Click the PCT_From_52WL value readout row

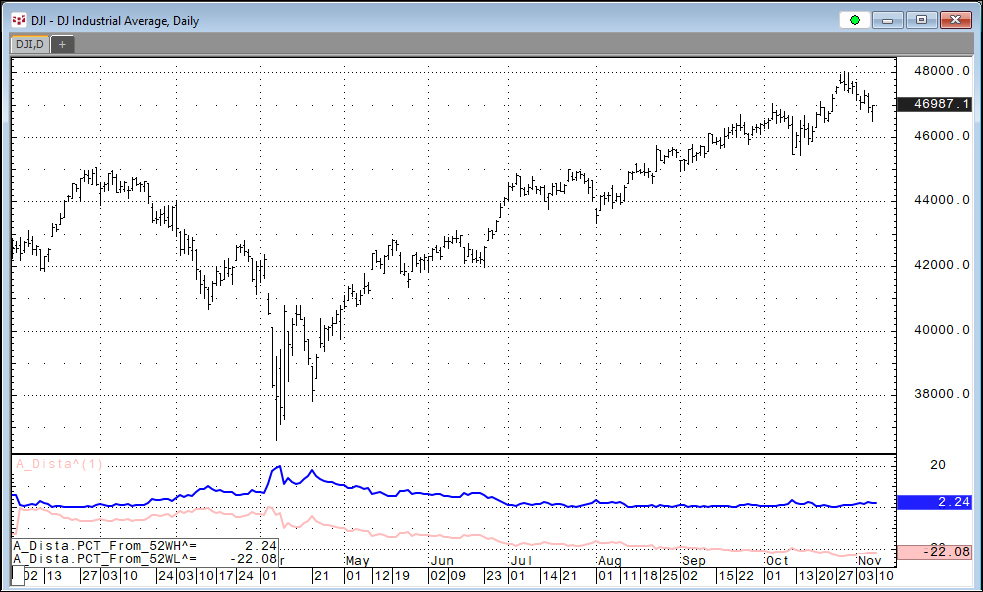145,558
